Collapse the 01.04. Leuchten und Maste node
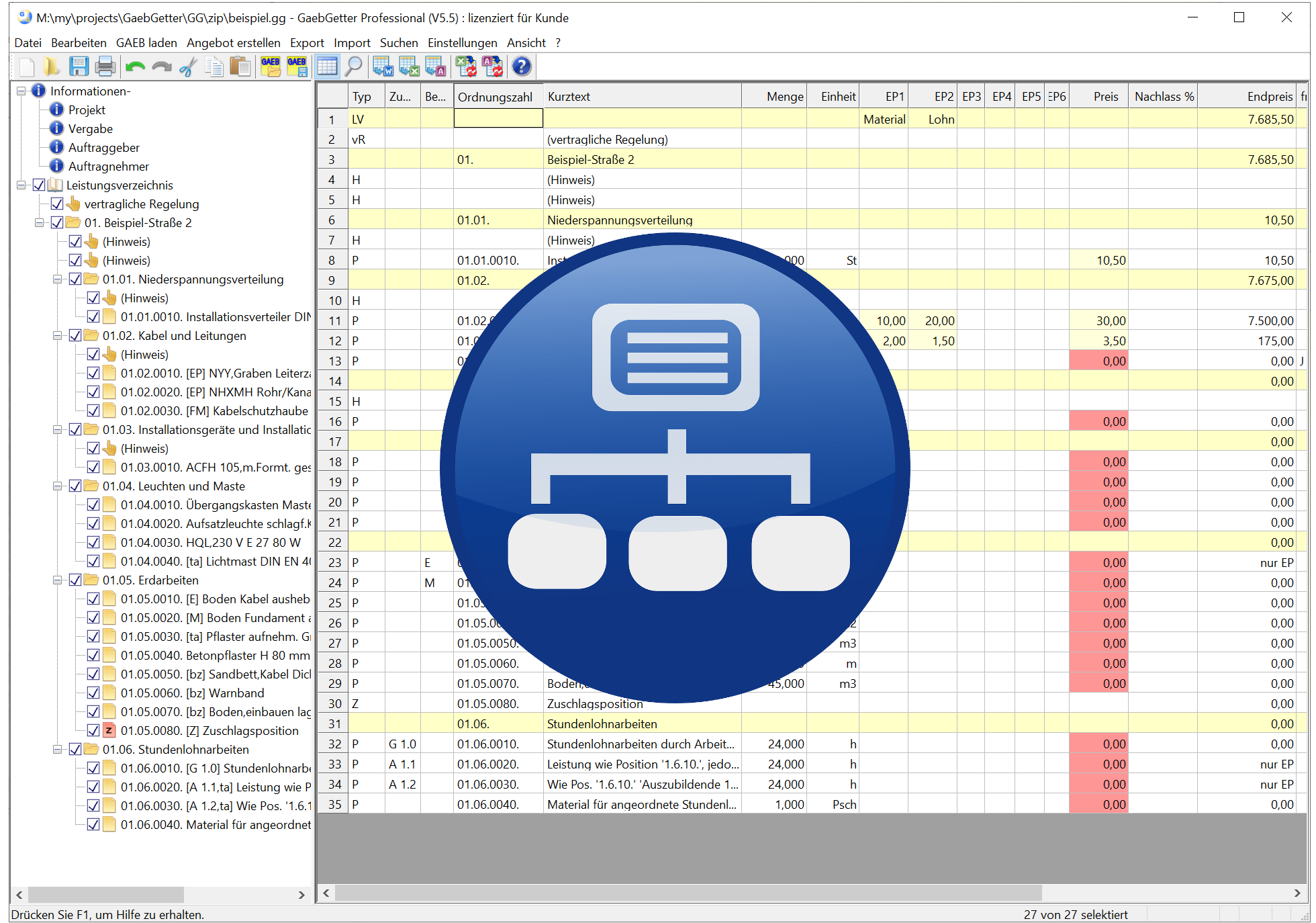 click(x=58, y=486)
